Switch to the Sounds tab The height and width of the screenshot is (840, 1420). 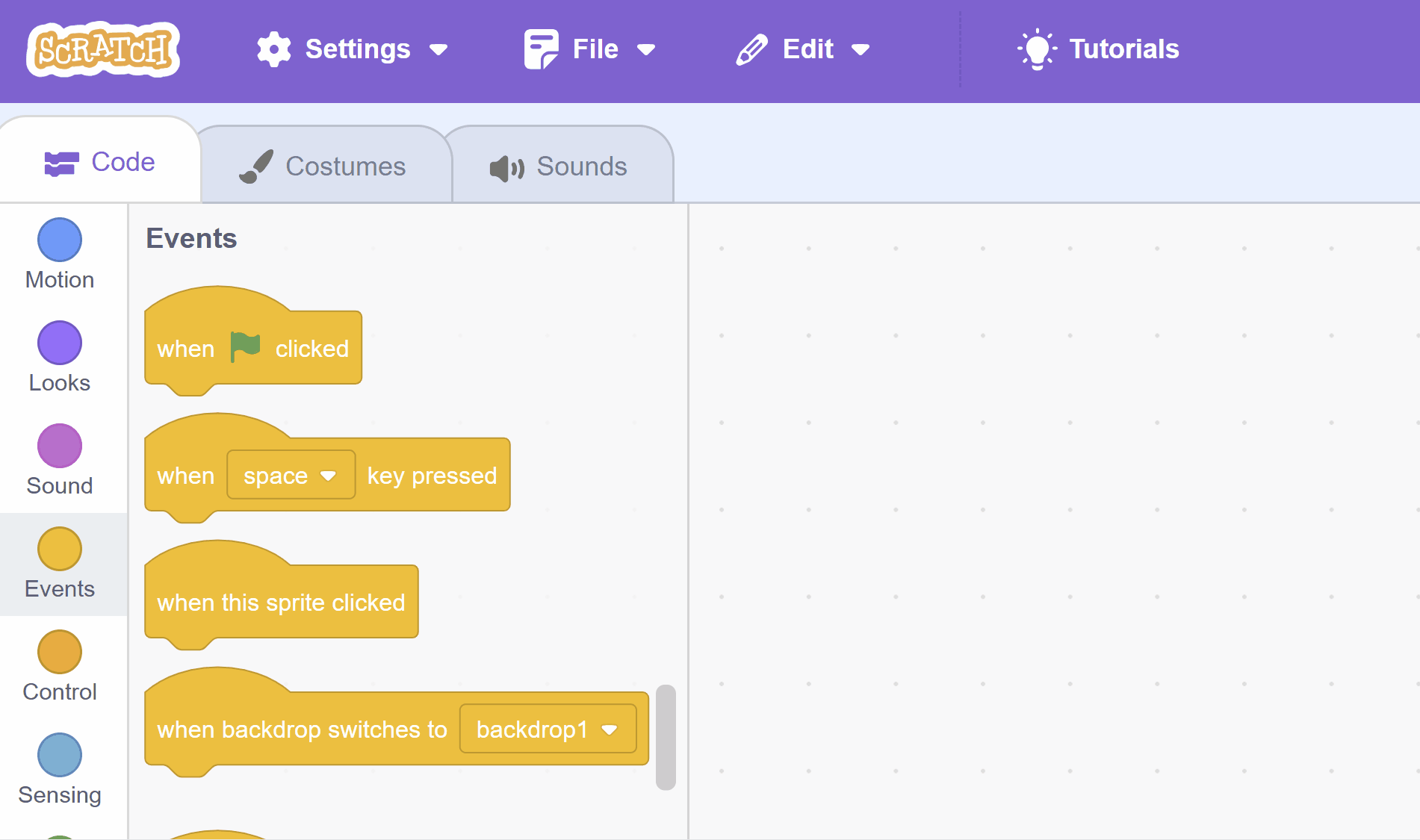(x=559, y=166)
